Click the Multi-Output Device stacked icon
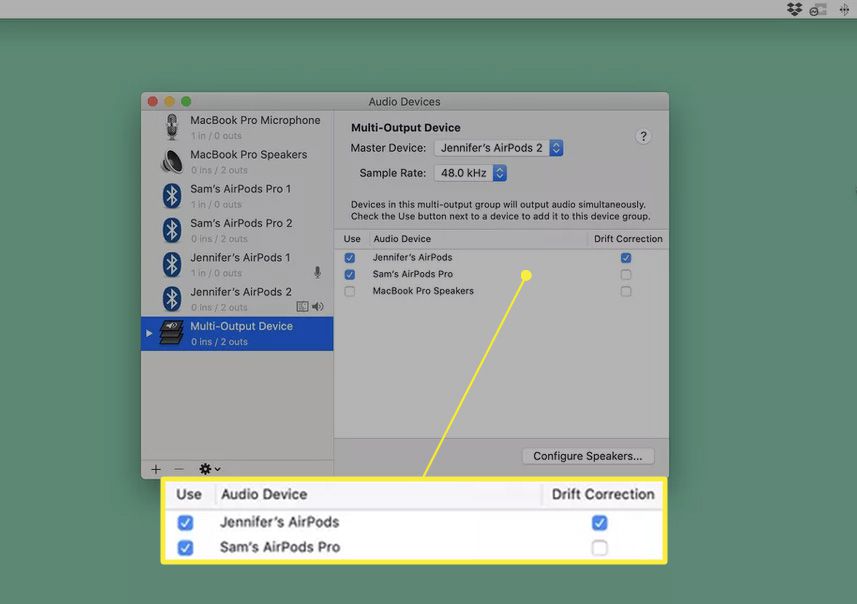This screenshot has height=604, width=857. (171, 333)
